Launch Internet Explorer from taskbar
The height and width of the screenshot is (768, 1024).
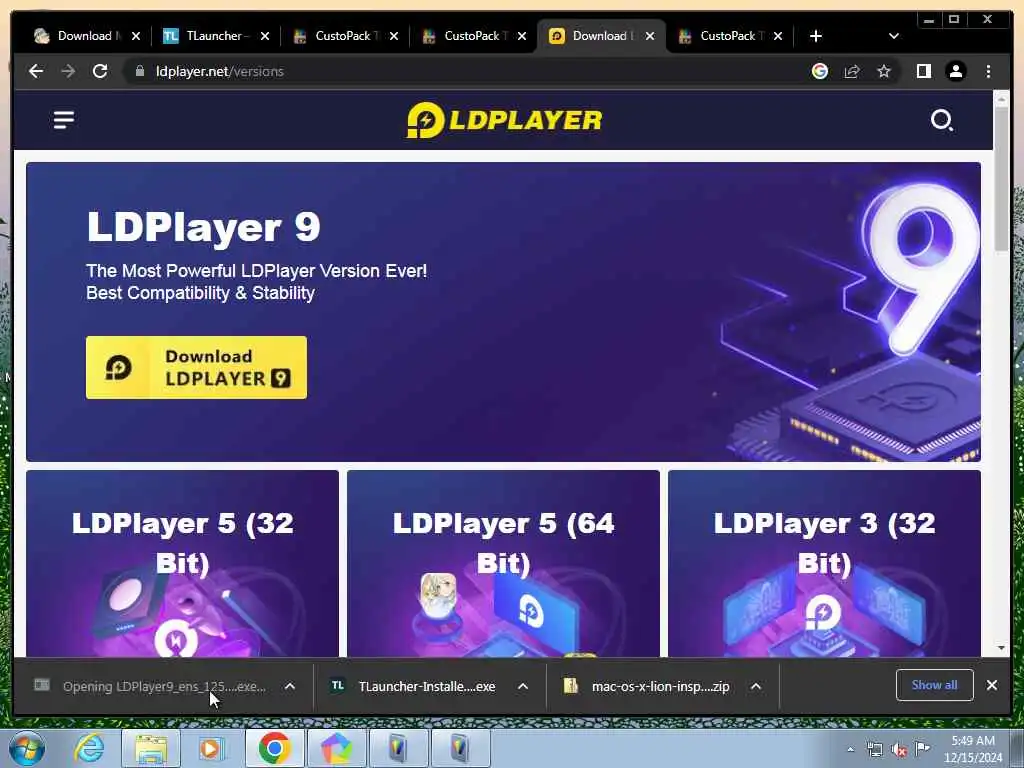[89, 748]
